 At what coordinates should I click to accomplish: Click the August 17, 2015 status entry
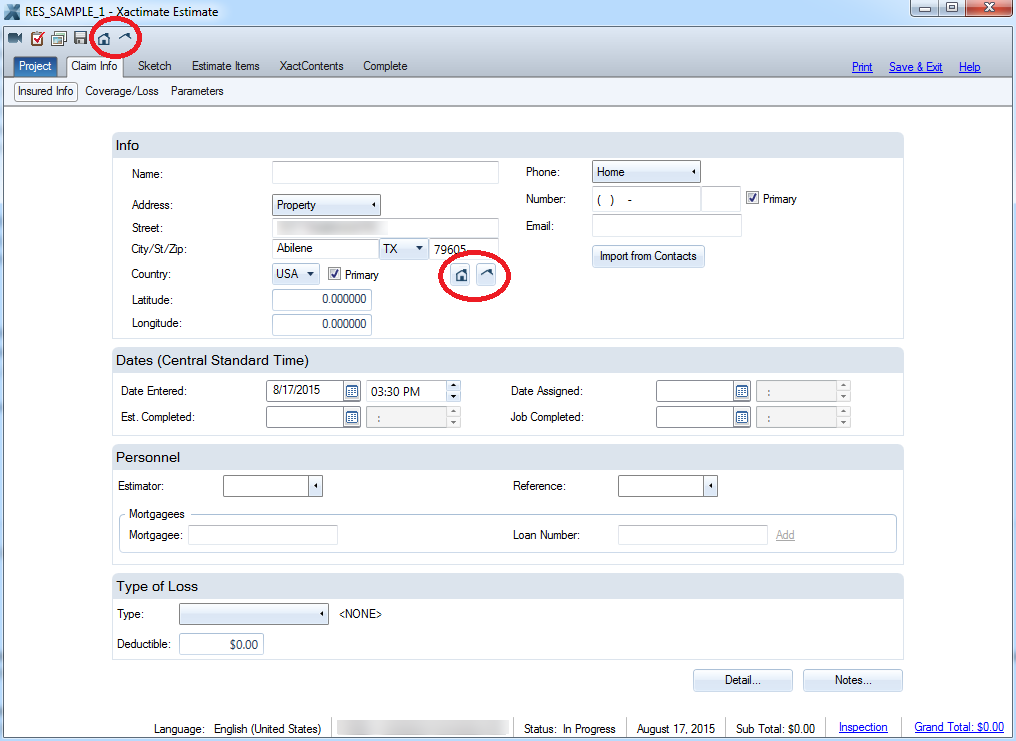(676, 729)
